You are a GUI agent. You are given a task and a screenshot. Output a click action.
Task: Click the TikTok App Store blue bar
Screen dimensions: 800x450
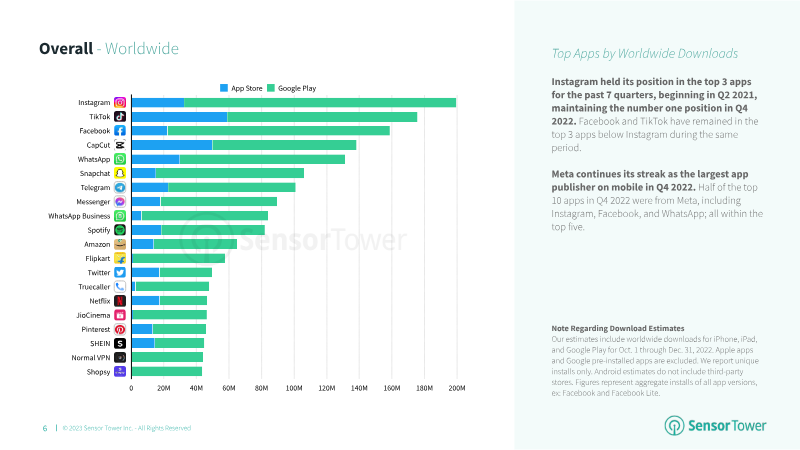click(x=180, y=117)
